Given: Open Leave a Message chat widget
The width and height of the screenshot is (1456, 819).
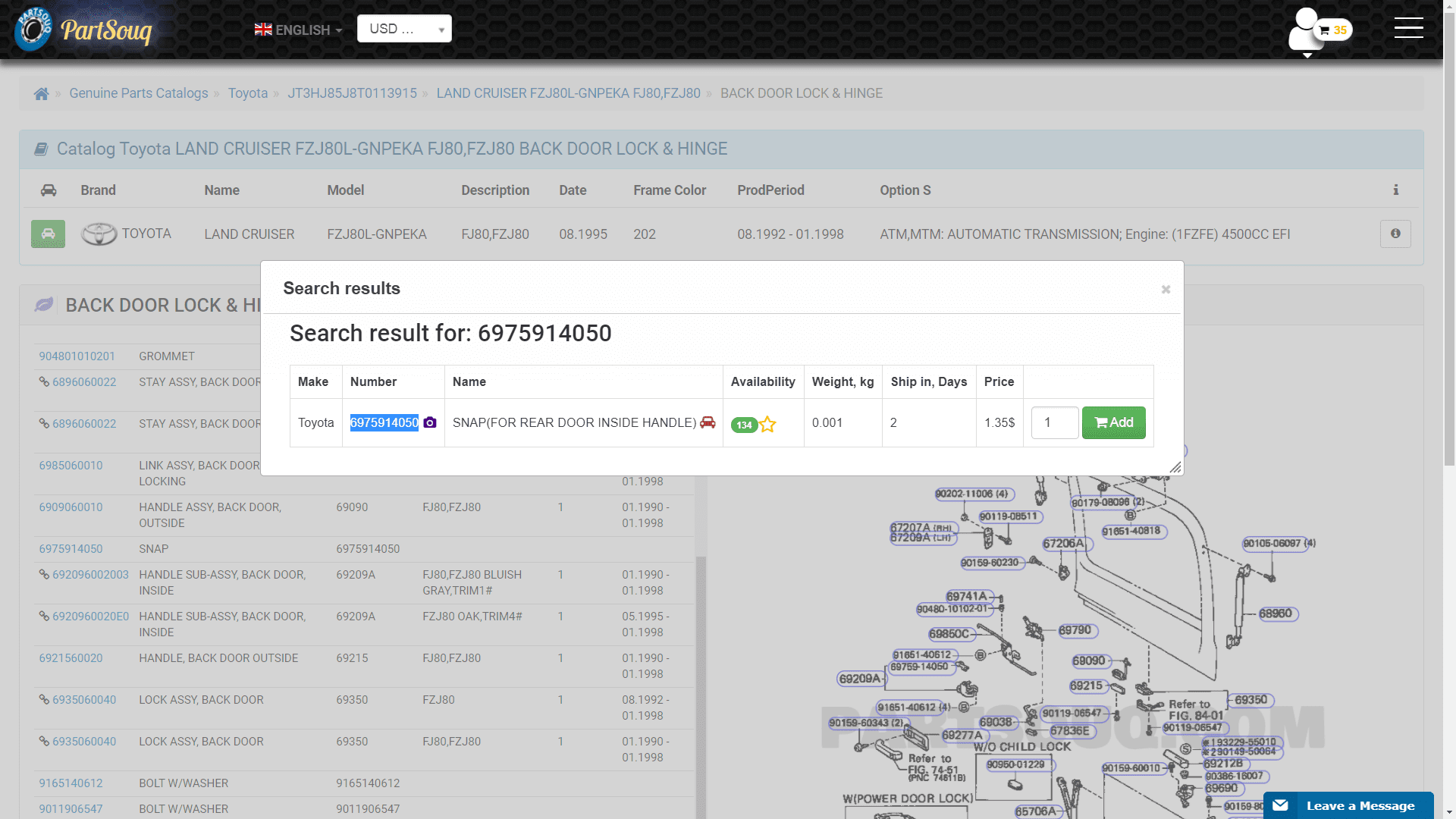Looking at the screenshot, I should (x=1348, y=805).
